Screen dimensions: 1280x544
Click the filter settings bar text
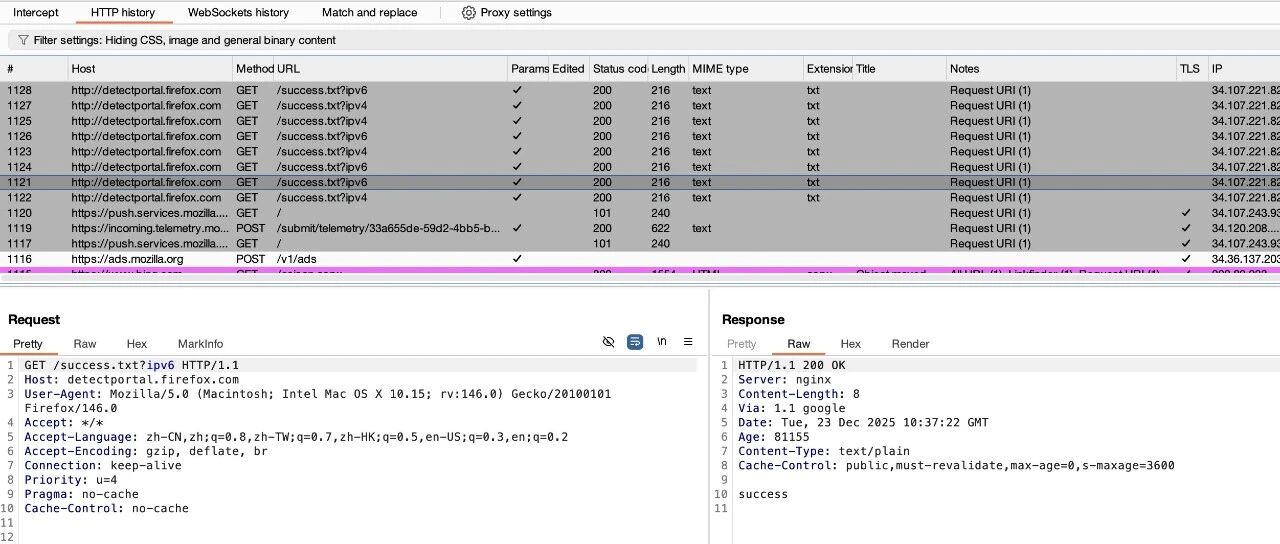185,41
